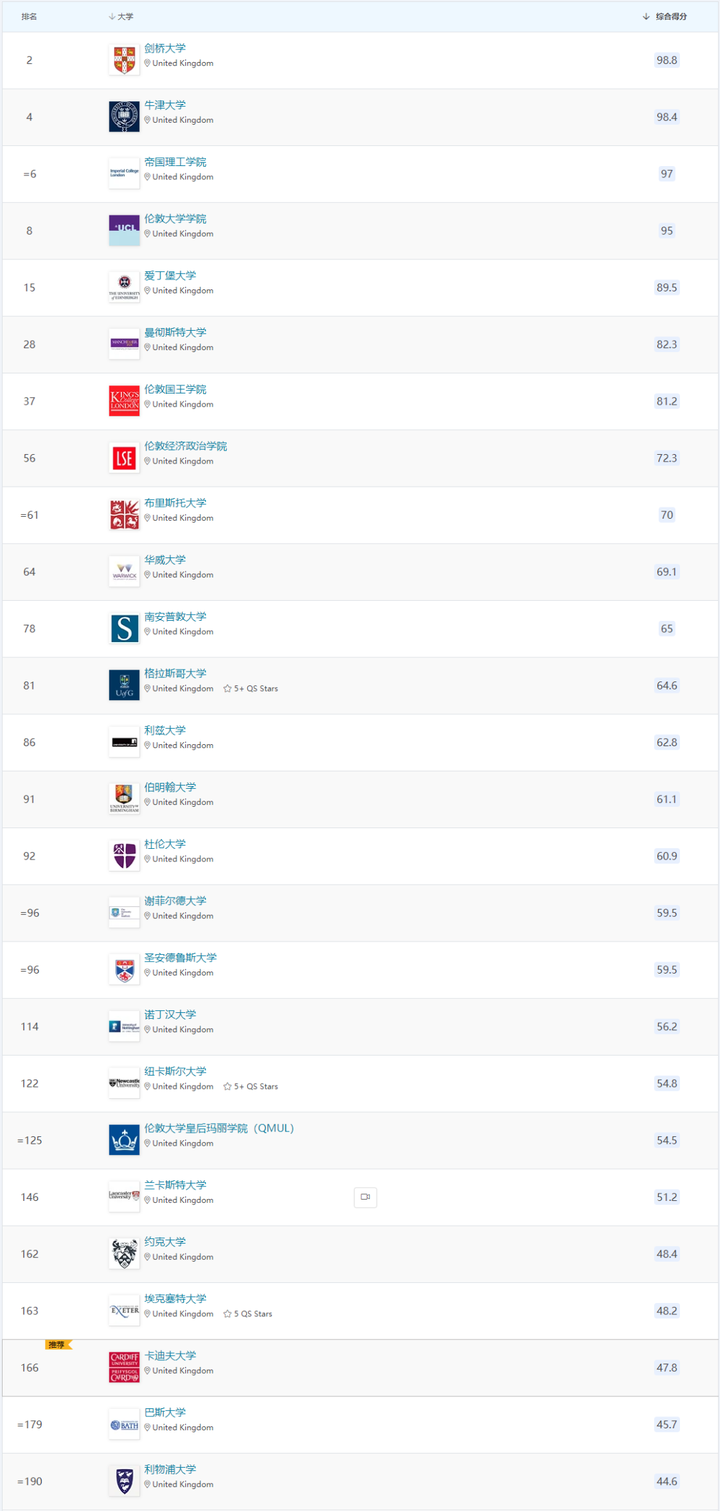The image size is (720, 1511).
Task: Click the UCL purple logo
Action: [124, 231]
